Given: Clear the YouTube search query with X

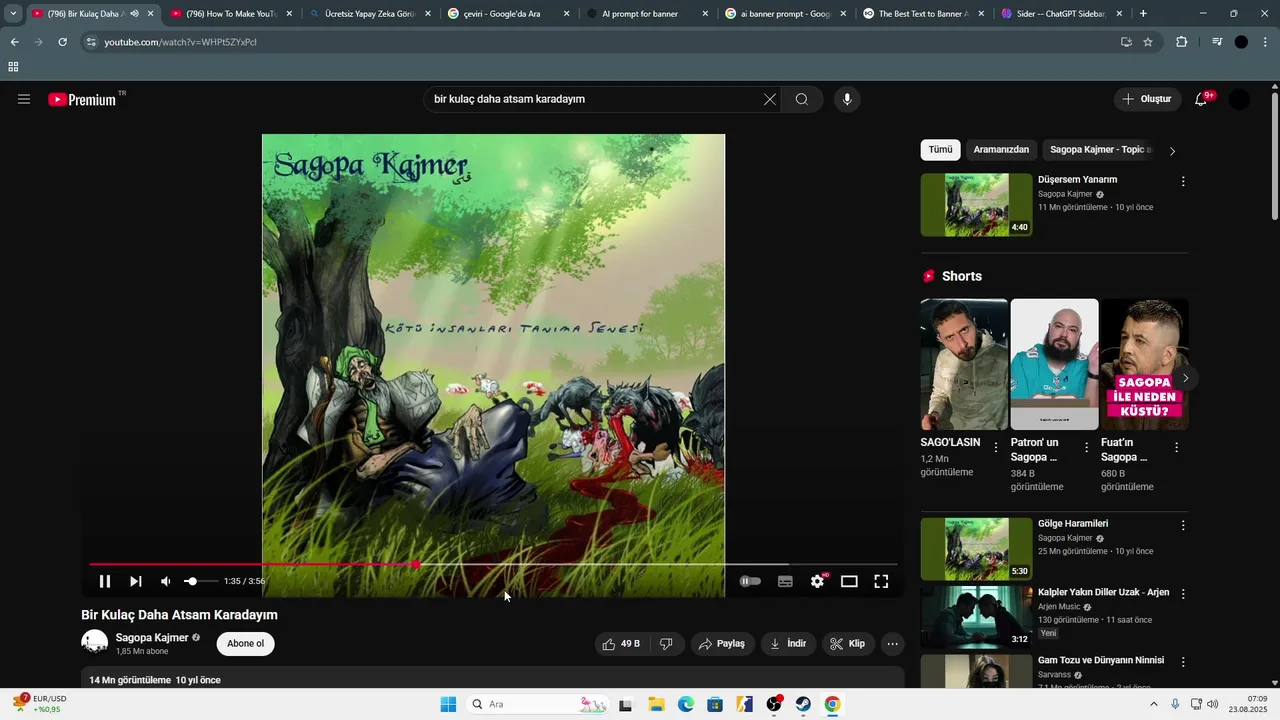Looking at the screenshot, I should click(x=770, y=99).
